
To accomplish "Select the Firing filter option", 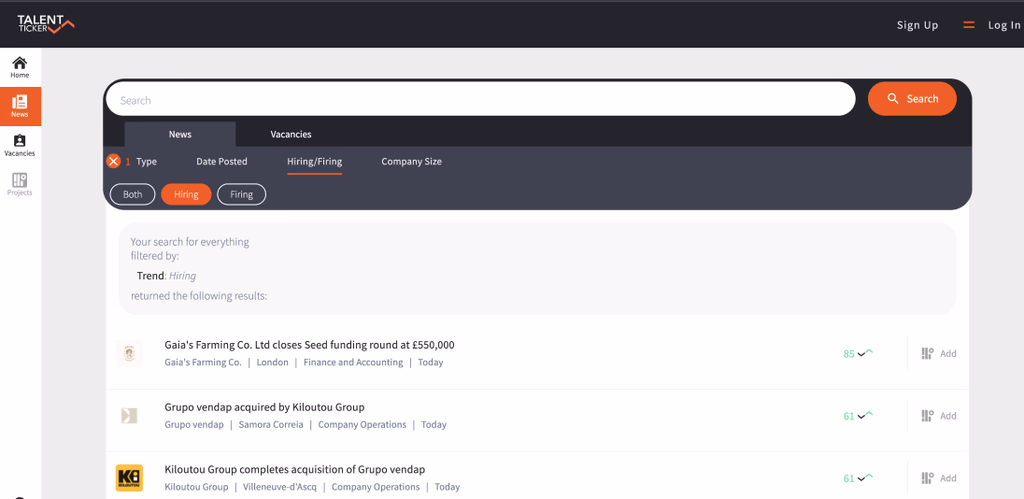I will 241,194.
